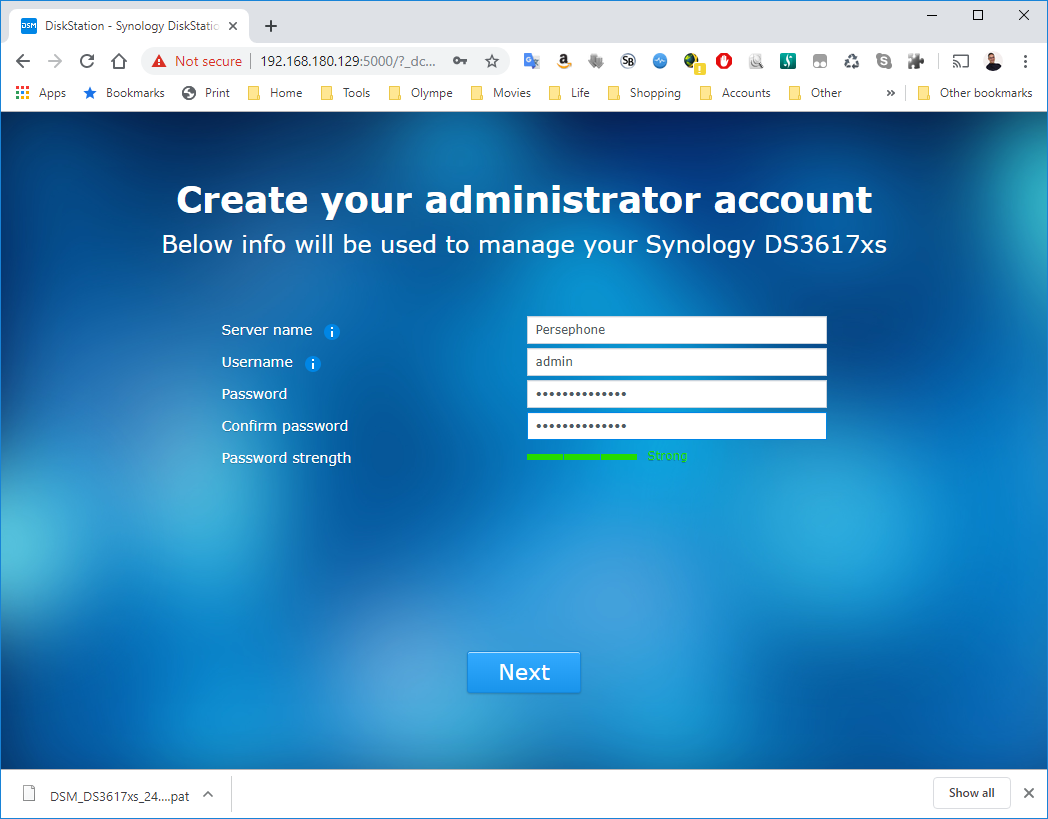Click the Server name field containing Persephone
The width and height of the screenshot is (1048, 819).
click(x=676, y=330)
